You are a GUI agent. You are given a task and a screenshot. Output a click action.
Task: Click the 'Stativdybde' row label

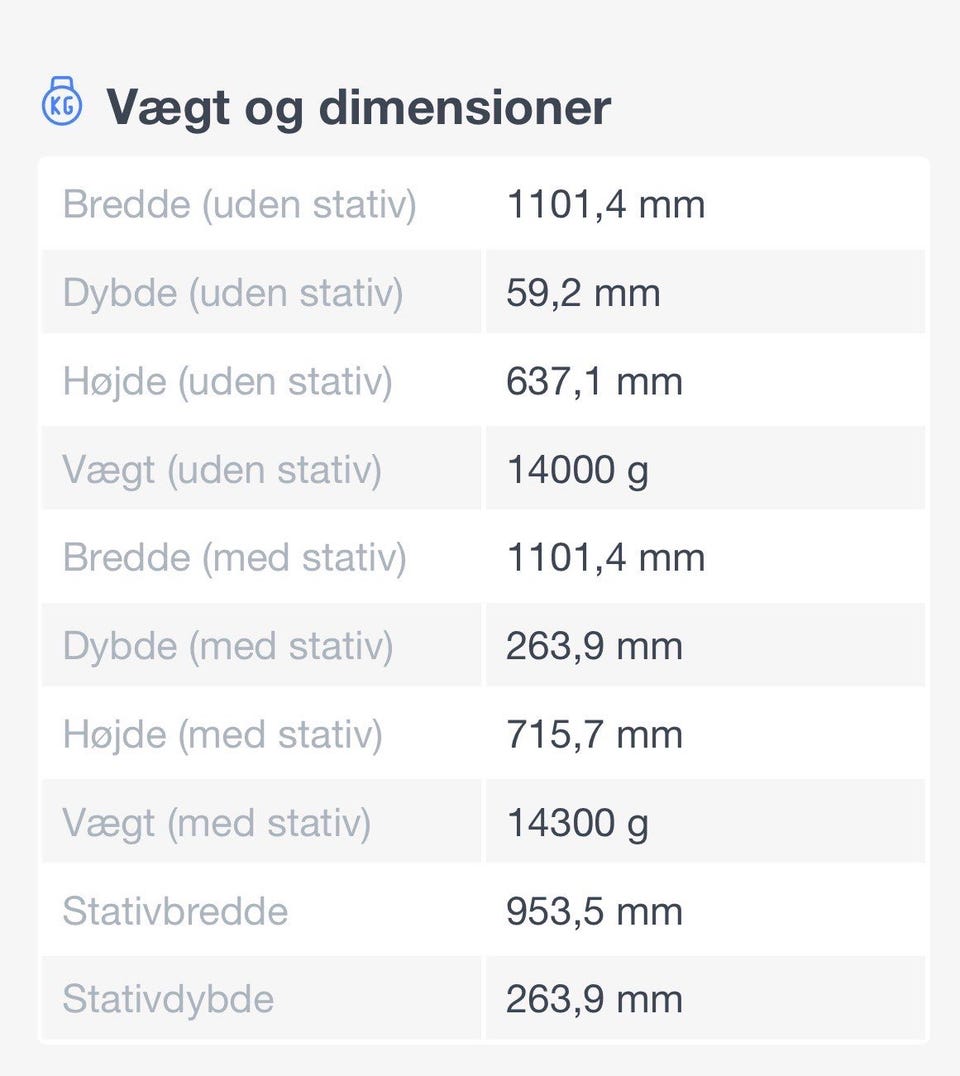[x=168, y=999]
